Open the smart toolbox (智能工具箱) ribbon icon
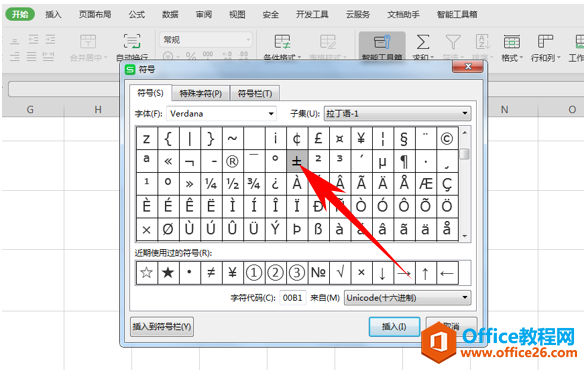This screenshot has width=584, height=370. tap(382, 46)
